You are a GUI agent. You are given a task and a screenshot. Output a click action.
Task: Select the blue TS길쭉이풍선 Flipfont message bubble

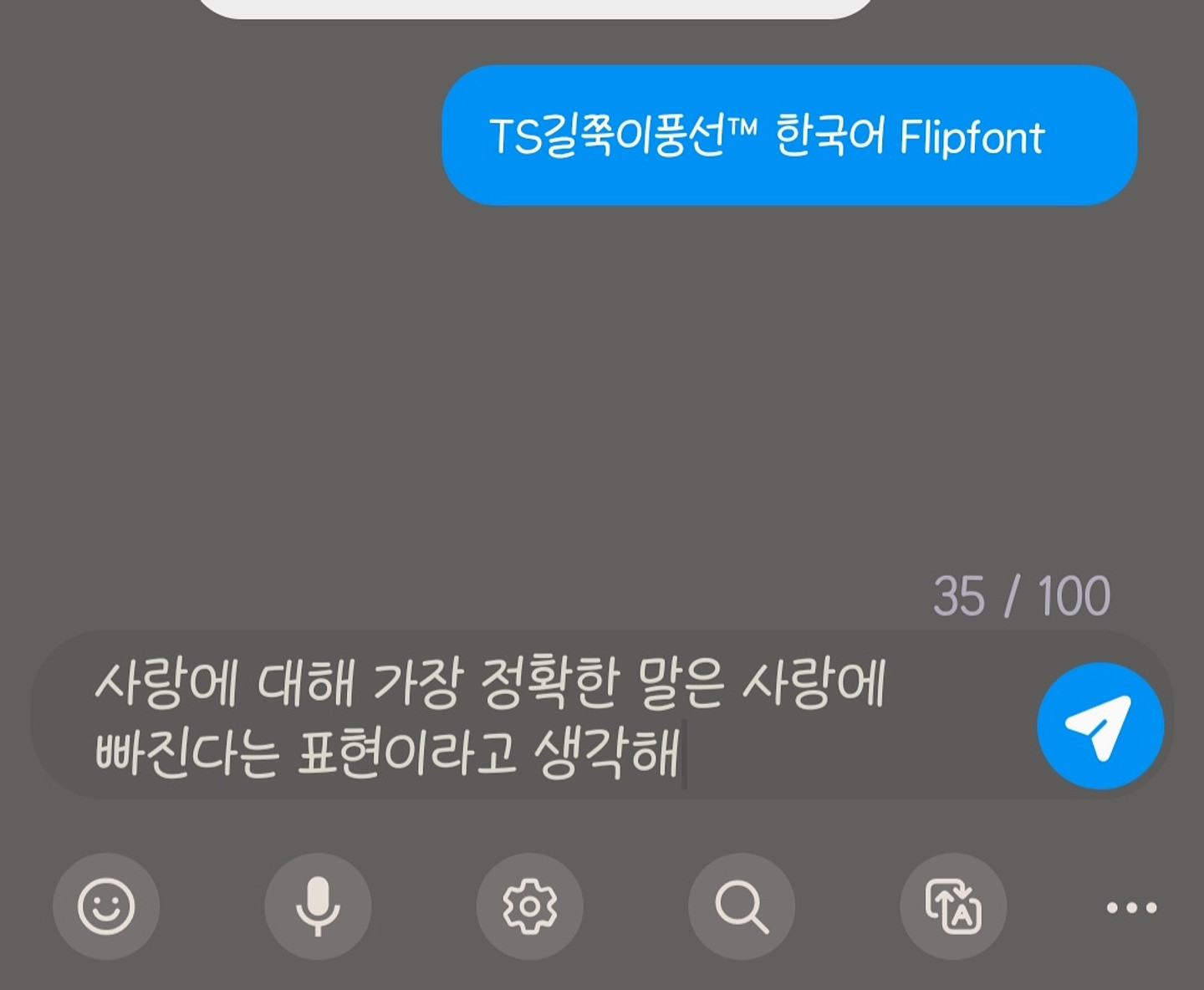point(789,135)
